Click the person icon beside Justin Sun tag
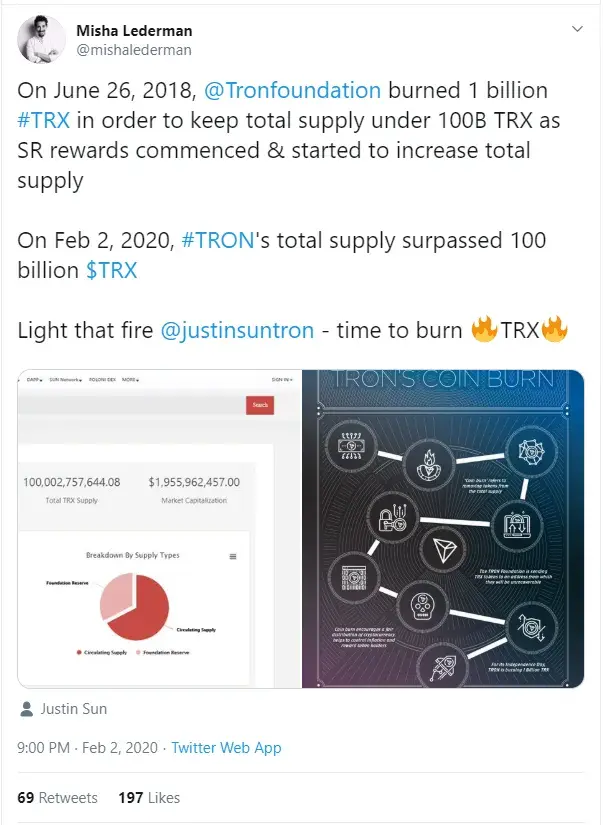Image resolution: width=603 pixels, height=825 pixels. [26, 709]
